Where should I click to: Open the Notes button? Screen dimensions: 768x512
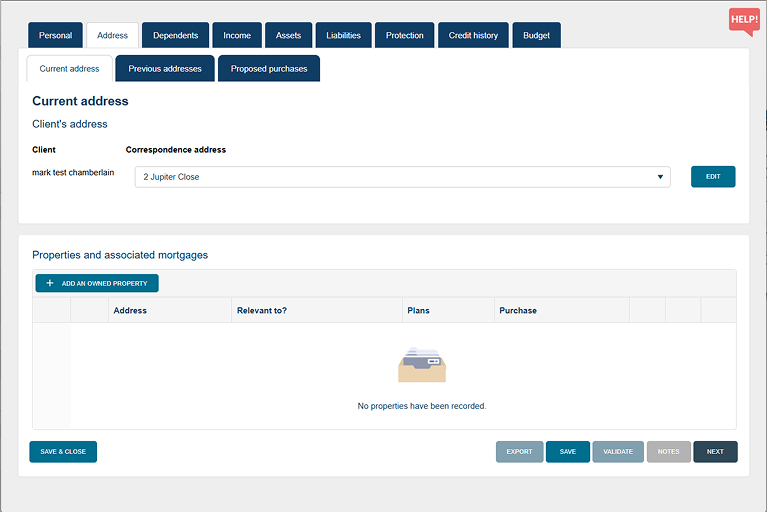click(668, 452)
